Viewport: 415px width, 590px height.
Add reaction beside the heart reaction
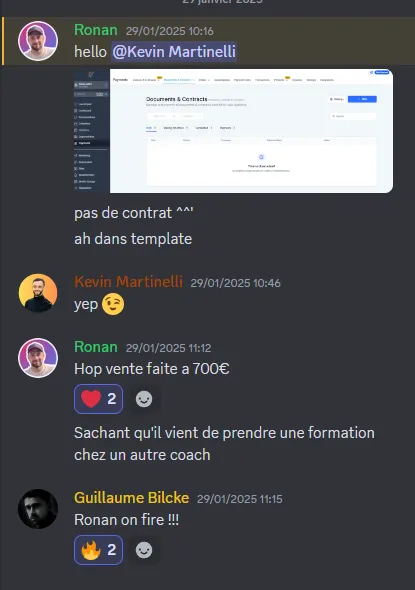144,399
